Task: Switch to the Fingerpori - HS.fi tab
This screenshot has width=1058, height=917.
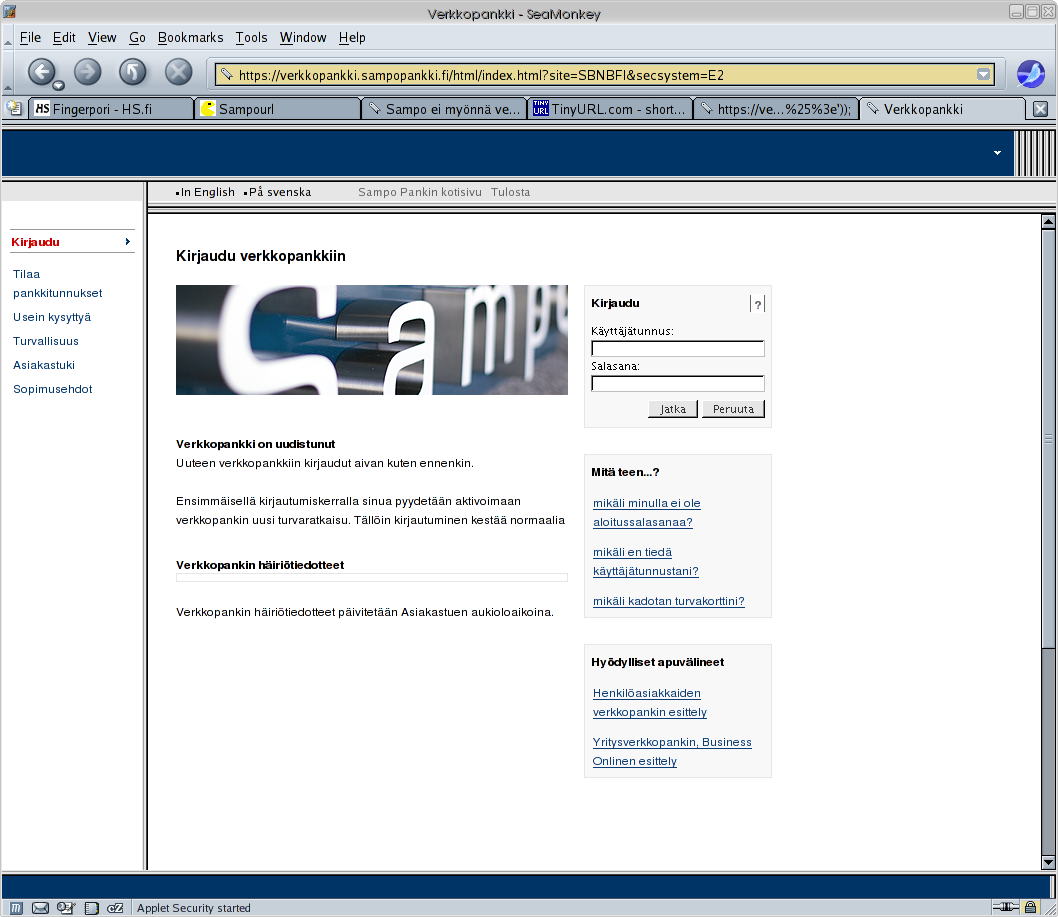Action: (x=110, y=109)
